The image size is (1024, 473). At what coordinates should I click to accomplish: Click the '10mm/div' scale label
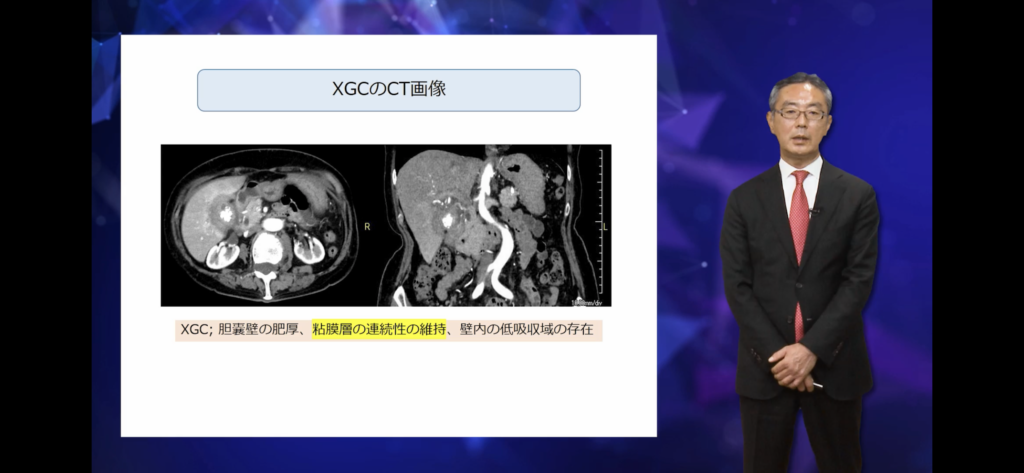pyautogui.click(x=589, y=300)
